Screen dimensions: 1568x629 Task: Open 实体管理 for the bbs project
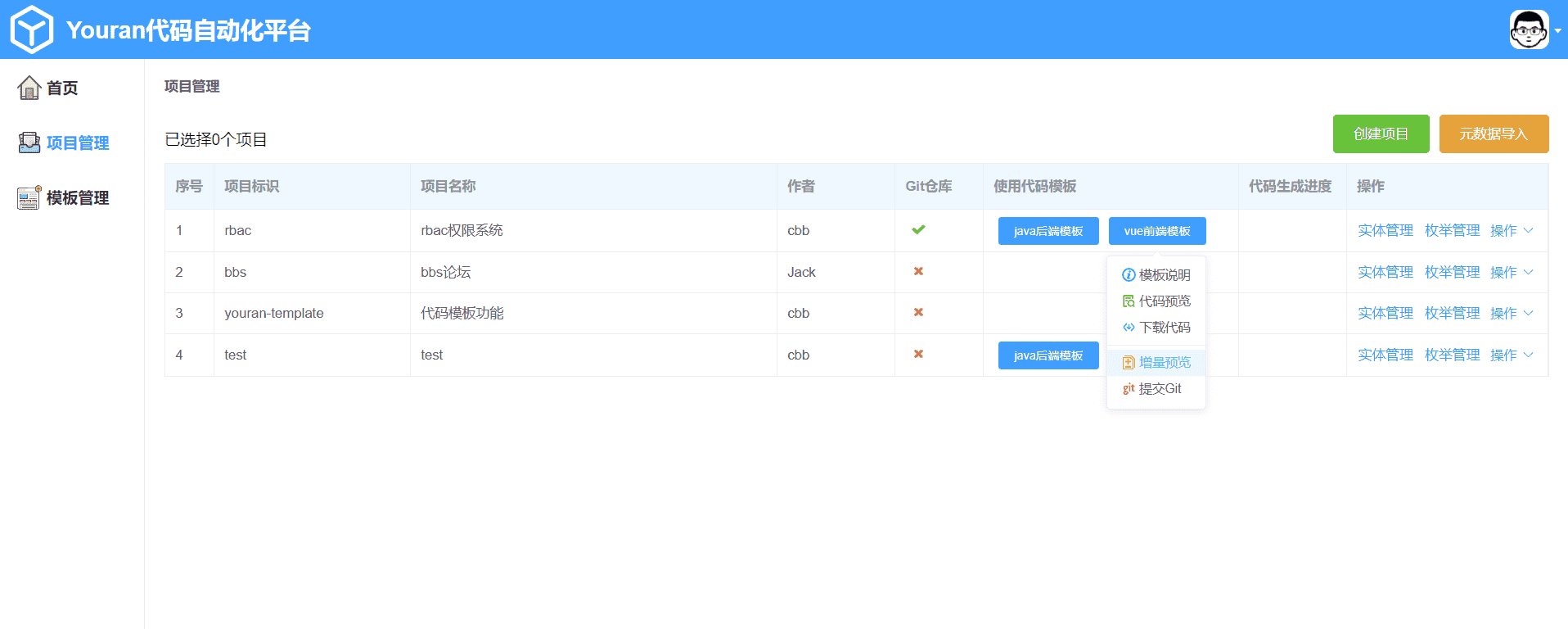(x=1386, y=272)
